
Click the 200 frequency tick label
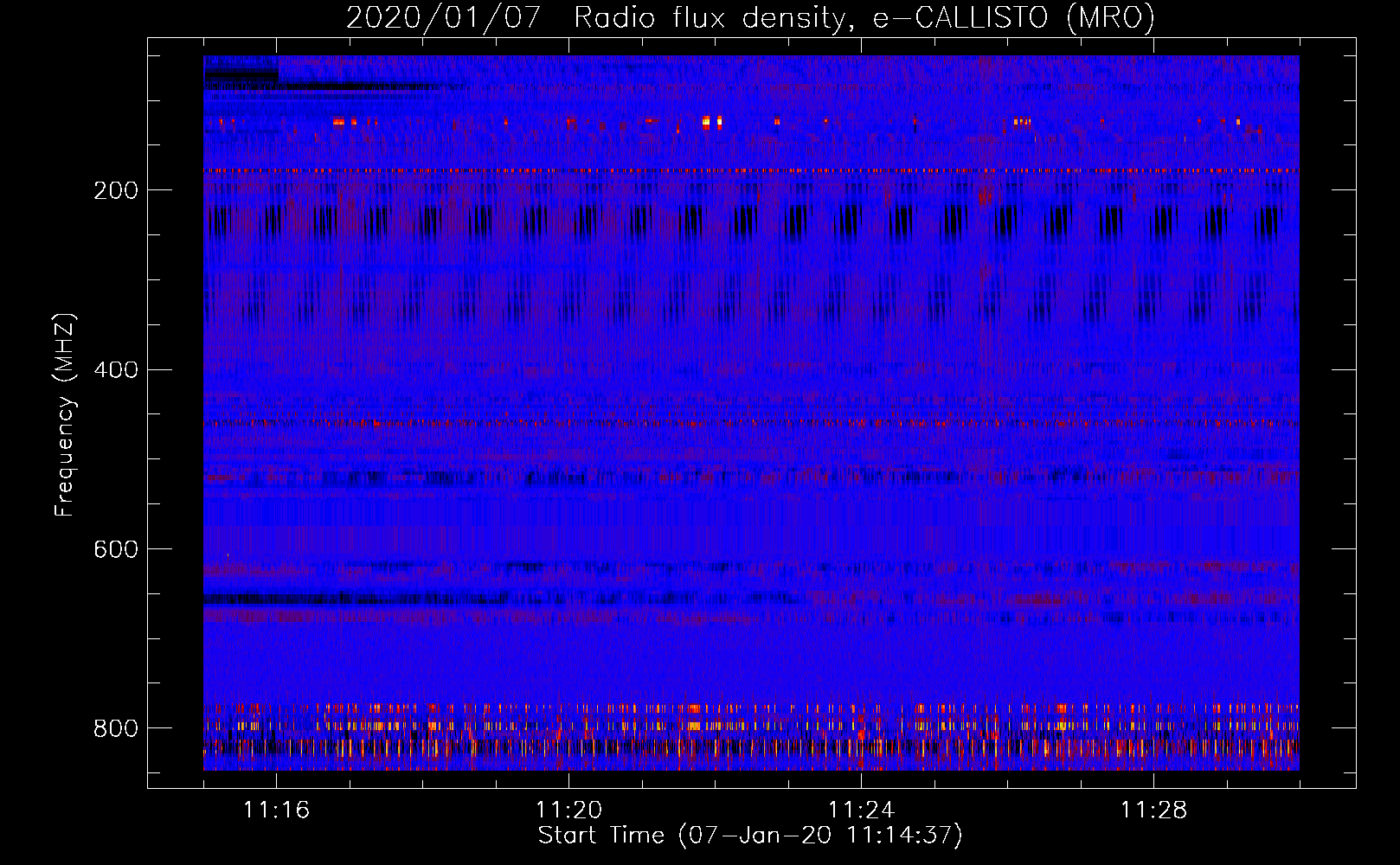pyautogui.click(x=116, y=190)
